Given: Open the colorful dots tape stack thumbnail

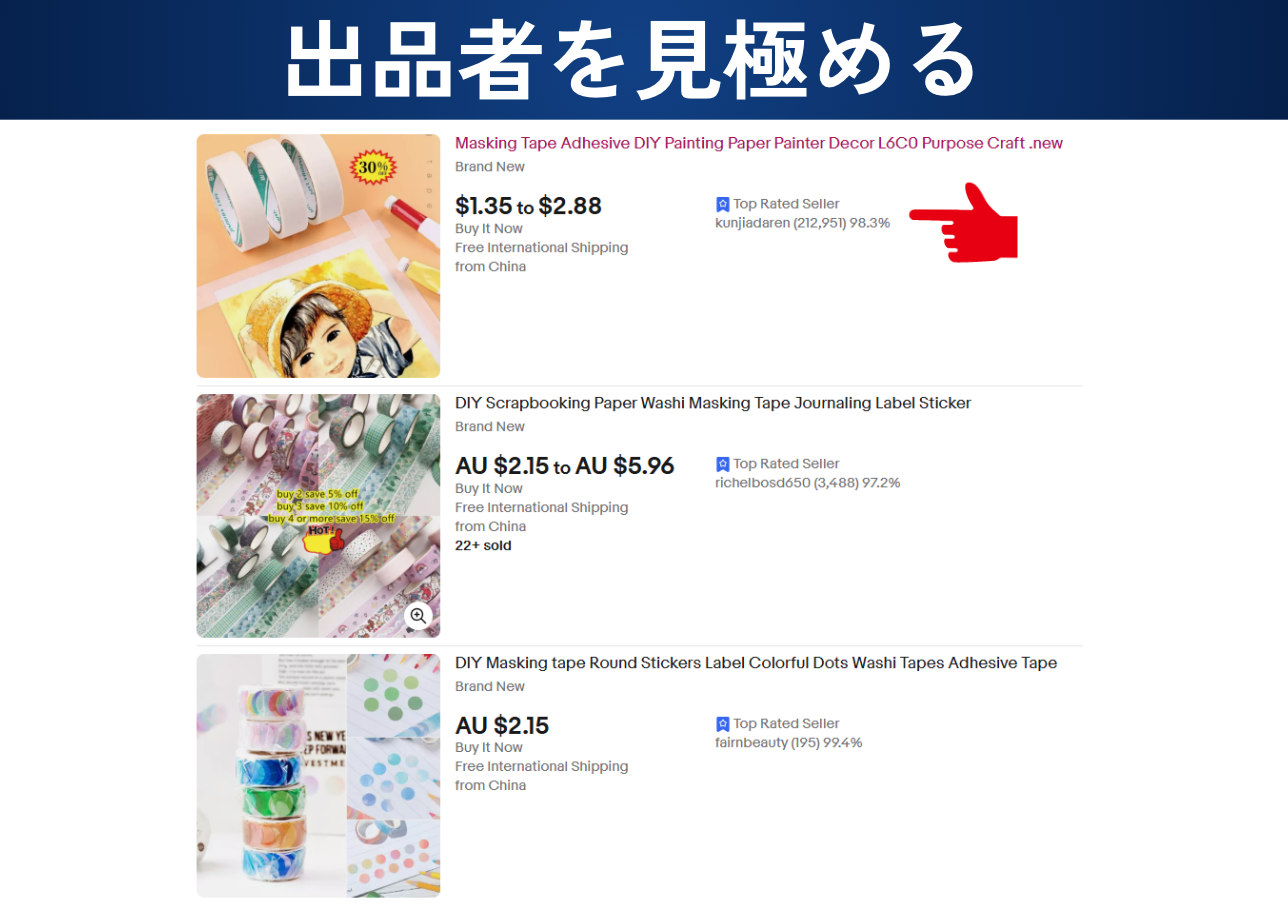Looking at the screenshot, I should (x=318, y=776).
